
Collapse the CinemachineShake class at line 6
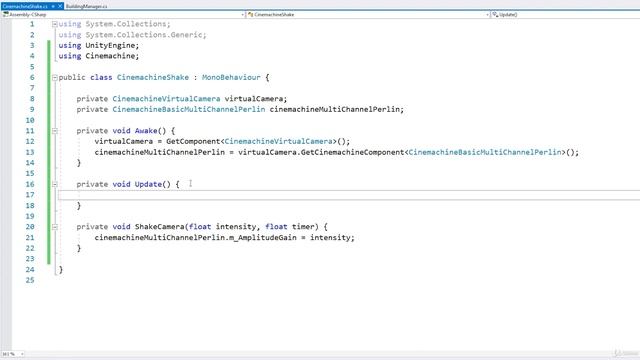click(55, 78)
